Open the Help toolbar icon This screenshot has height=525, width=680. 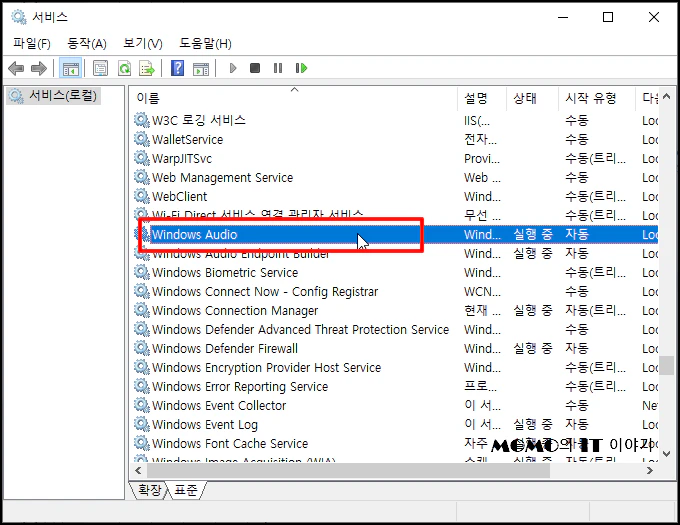click(177, 68)
